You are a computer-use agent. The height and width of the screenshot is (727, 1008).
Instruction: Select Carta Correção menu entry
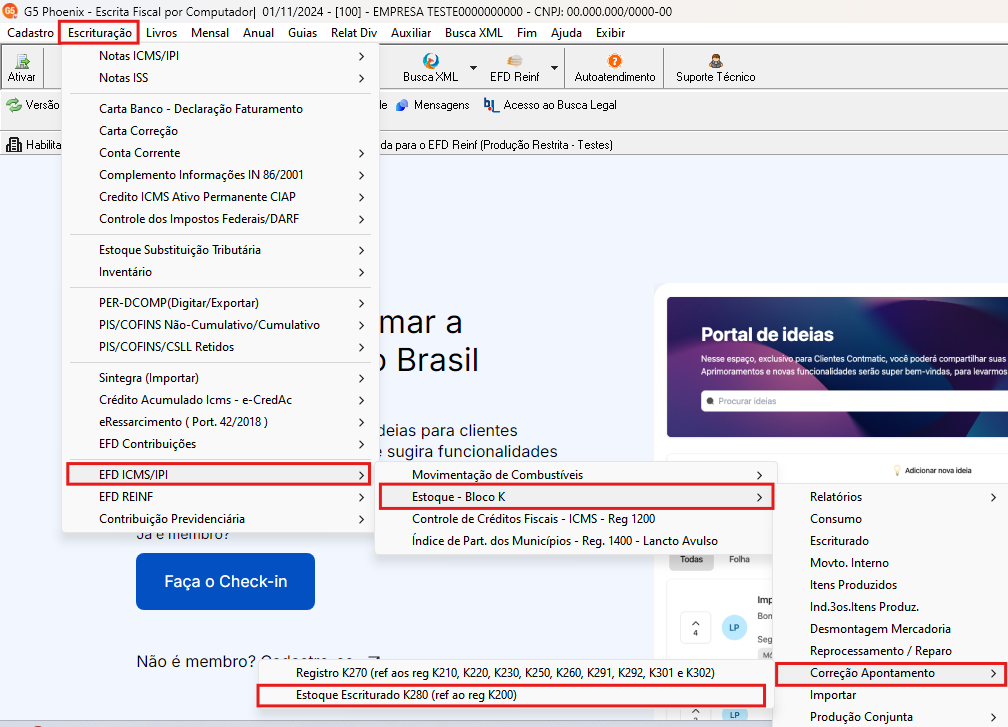(x=219, y=131)
